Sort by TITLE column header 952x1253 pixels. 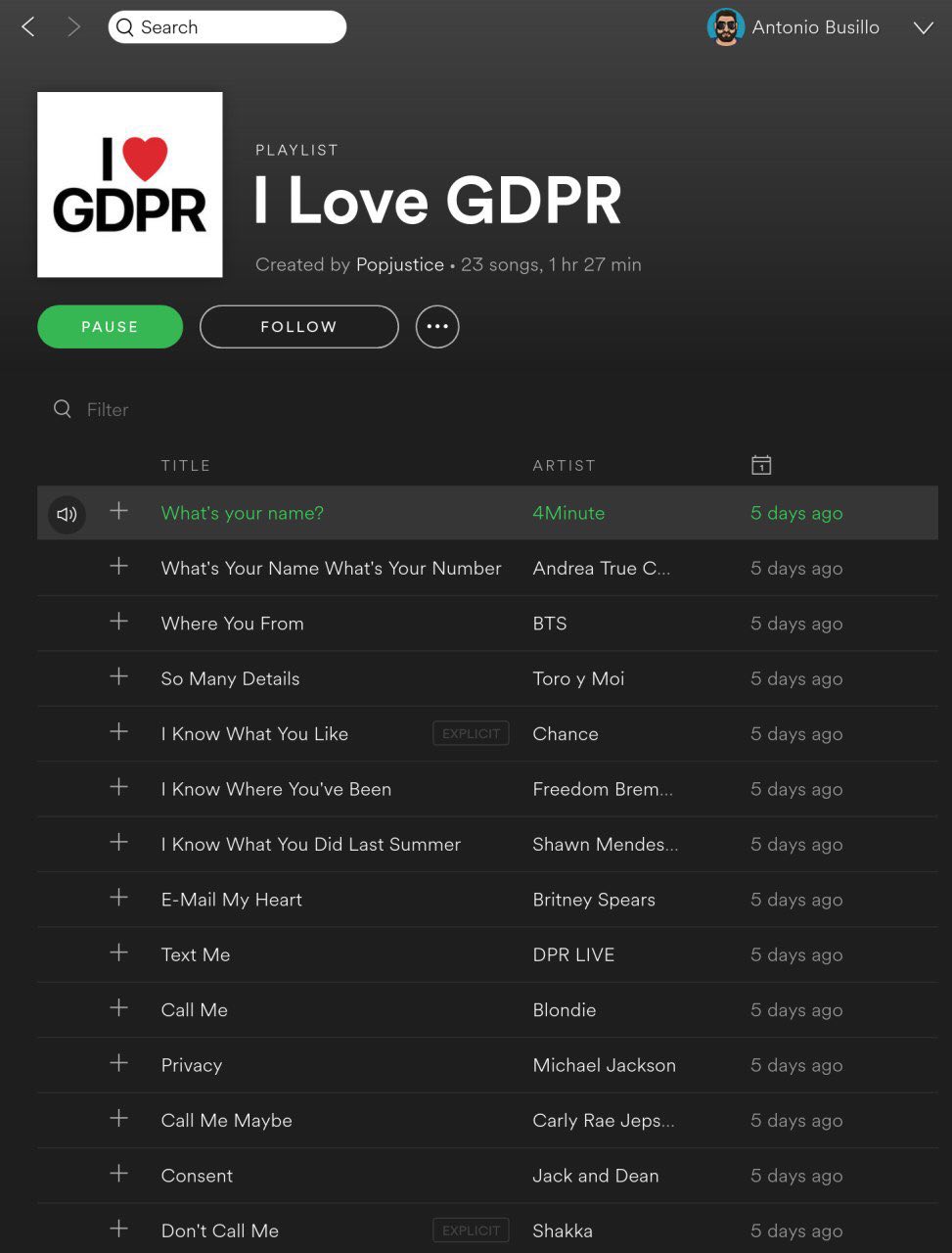[x=186, y=466]
